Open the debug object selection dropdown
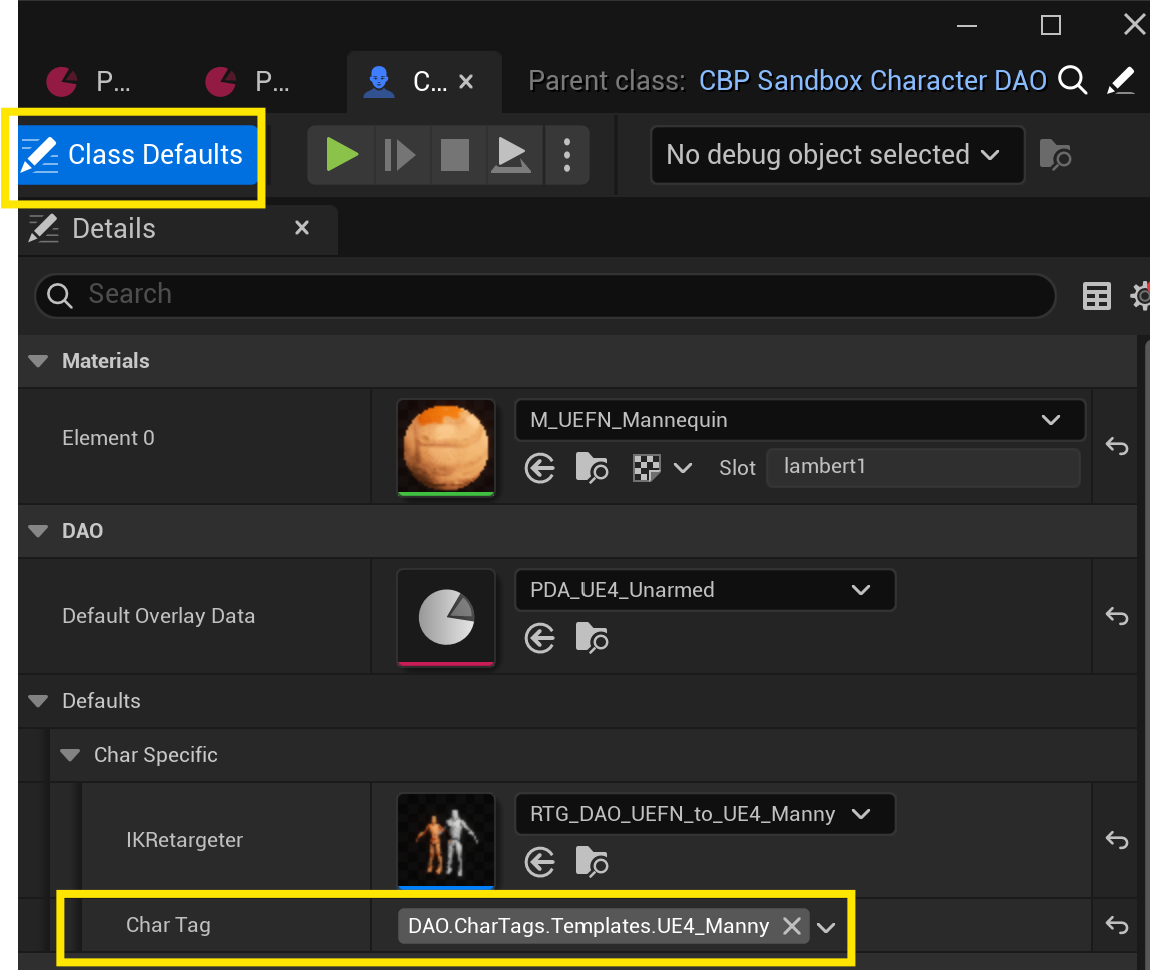This screenshot has width=1150, height=970. click(x=837, y=155)
